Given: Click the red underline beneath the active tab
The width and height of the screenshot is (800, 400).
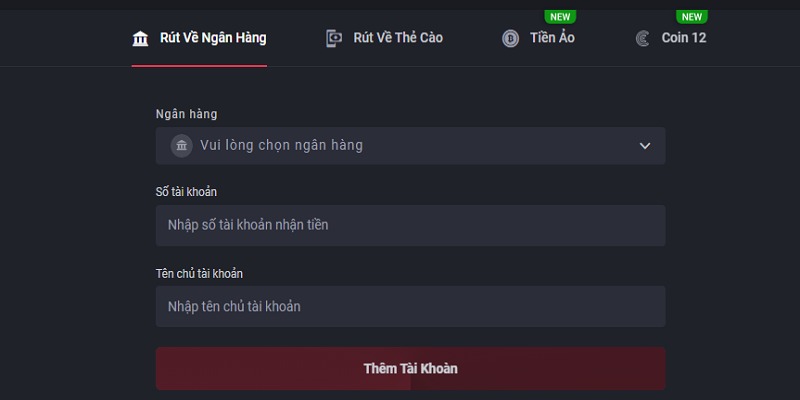Looking at the screenshot, I should click(199, 65).
